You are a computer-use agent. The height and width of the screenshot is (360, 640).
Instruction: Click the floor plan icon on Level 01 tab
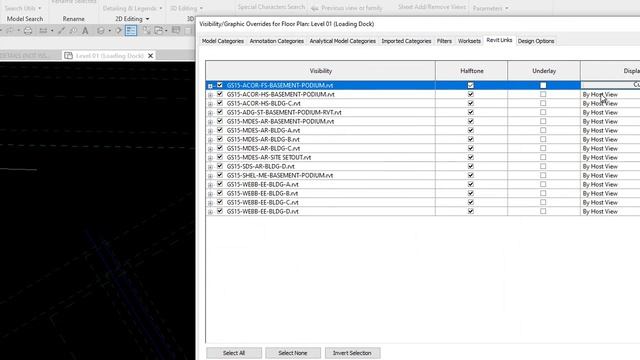pyautogui.click(x=69, y=56)
